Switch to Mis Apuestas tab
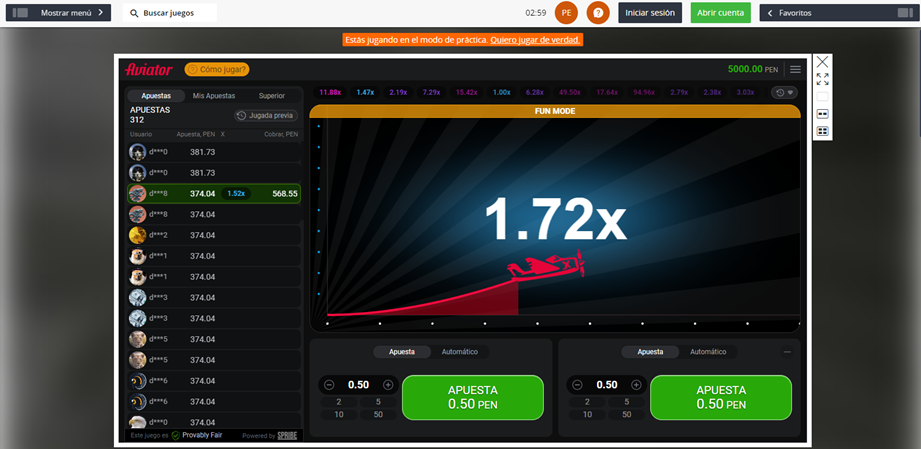 pos(214,96)
